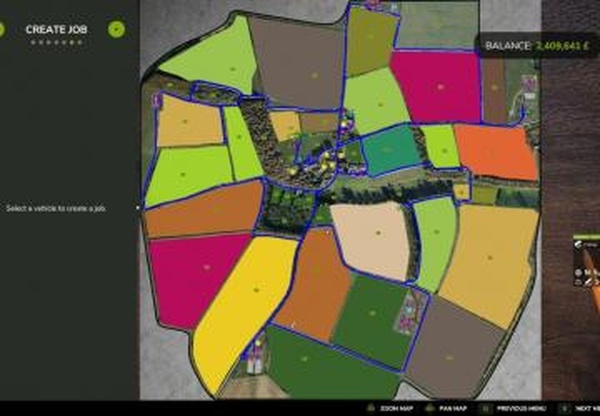Click the Zoom Map button icon
The width and height of the screenshot is (600, 416).
pos(370,408)
